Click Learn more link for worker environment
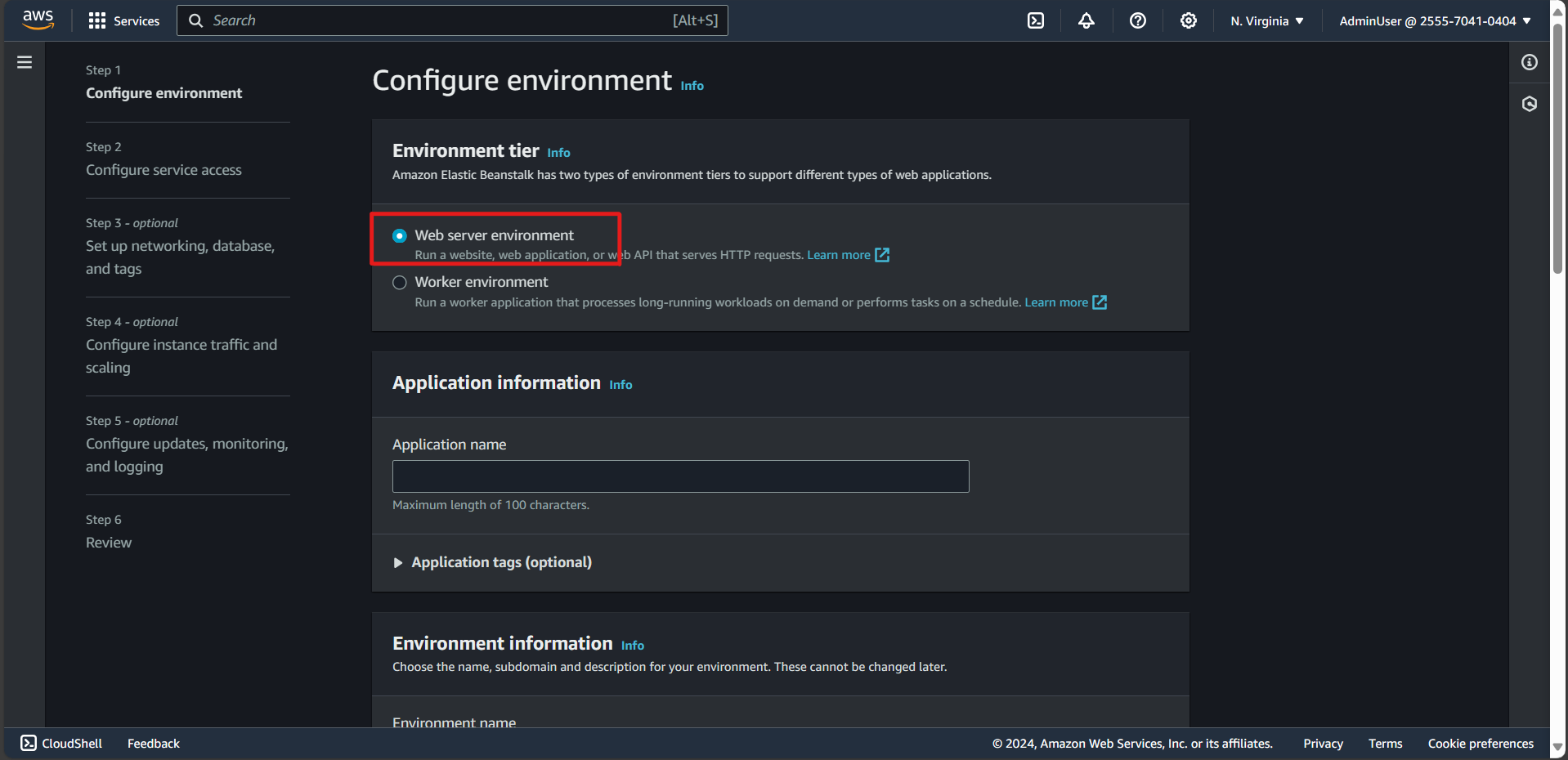Screen dimensions: 1568x760 tap(1056, 302)
